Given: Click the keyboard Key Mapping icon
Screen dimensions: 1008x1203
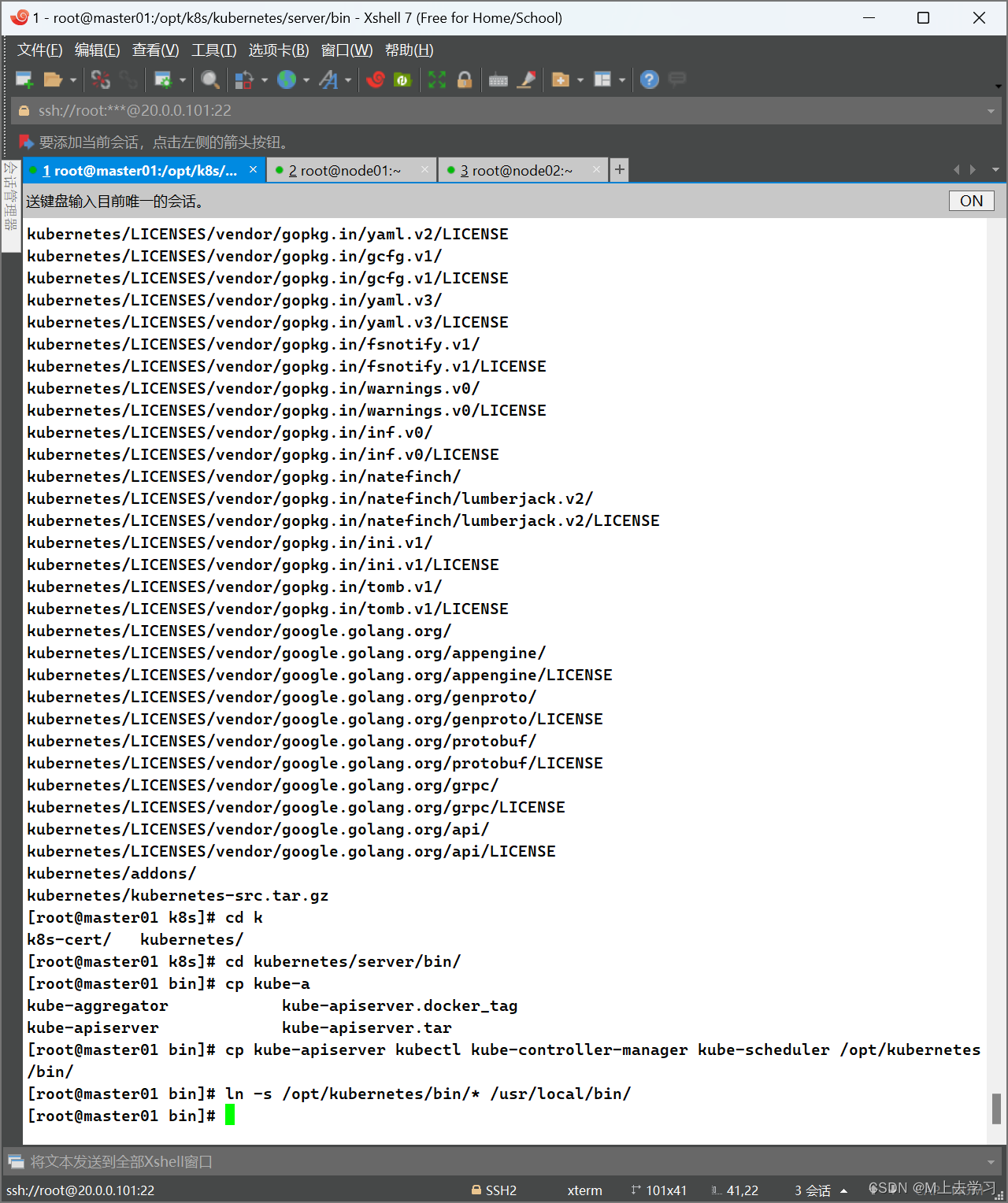Looking at the screenshot, I should pos(498,80).
